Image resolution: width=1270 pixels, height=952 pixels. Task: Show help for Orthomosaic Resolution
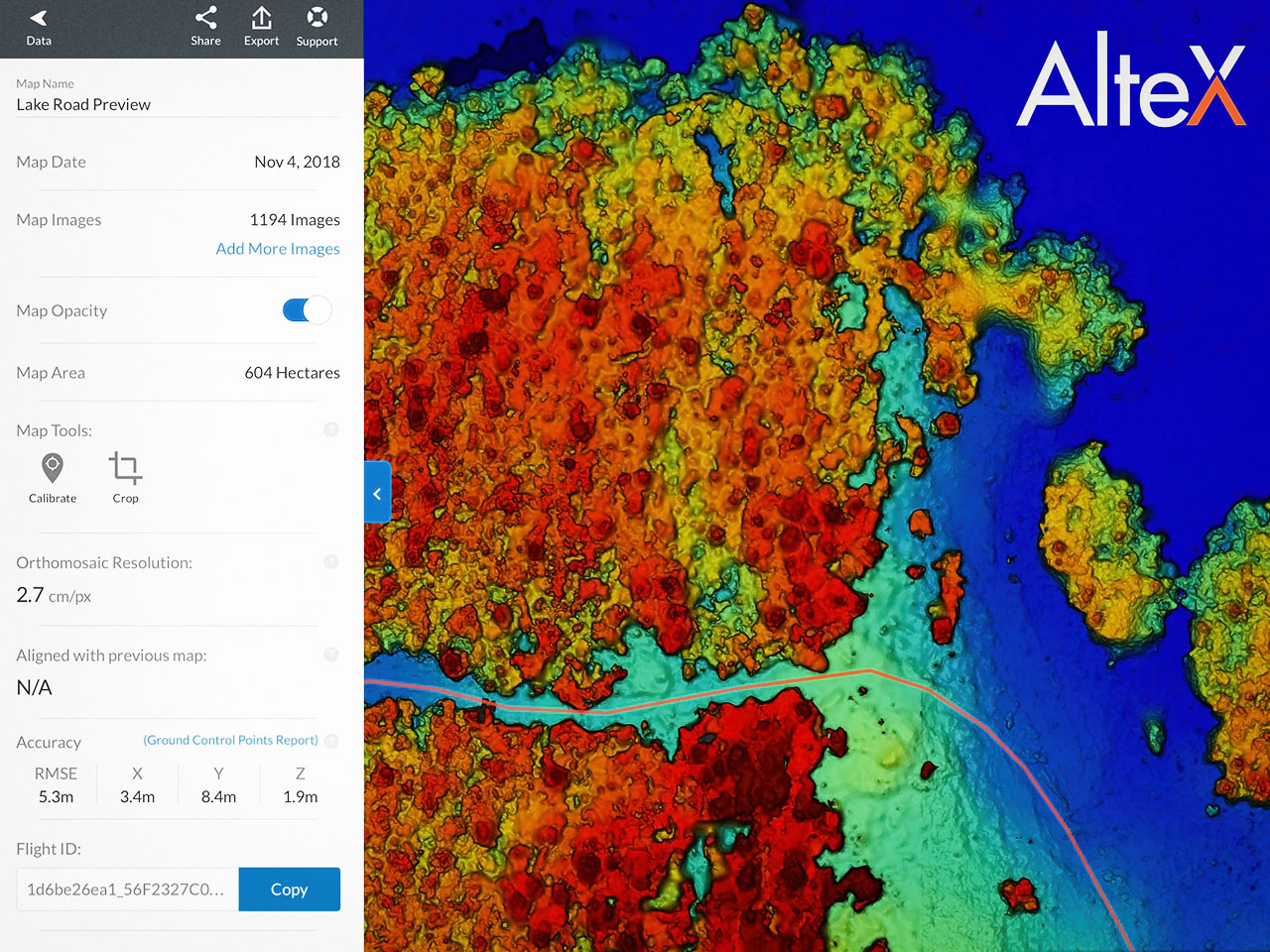coord(331,561)
